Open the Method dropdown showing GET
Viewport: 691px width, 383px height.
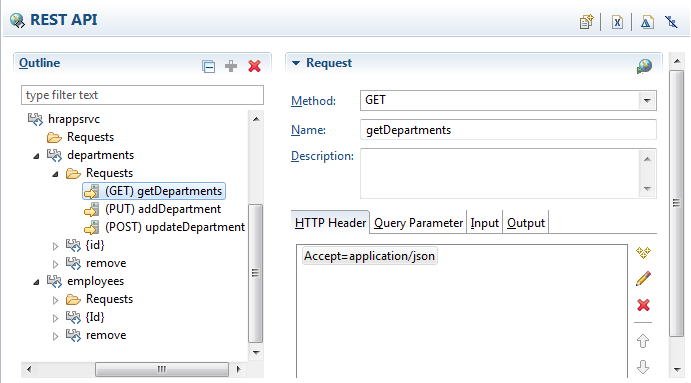coord(647,100)
